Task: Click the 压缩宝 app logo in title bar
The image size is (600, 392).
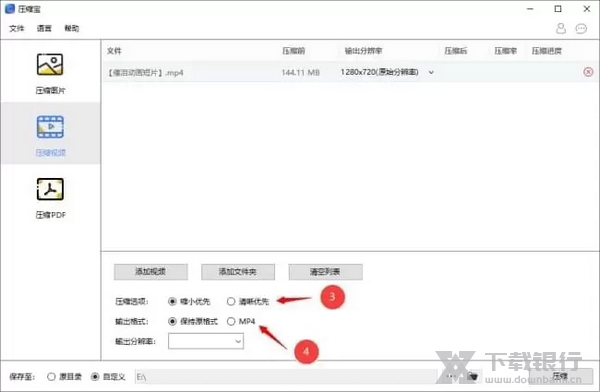Action: (10, 8)
